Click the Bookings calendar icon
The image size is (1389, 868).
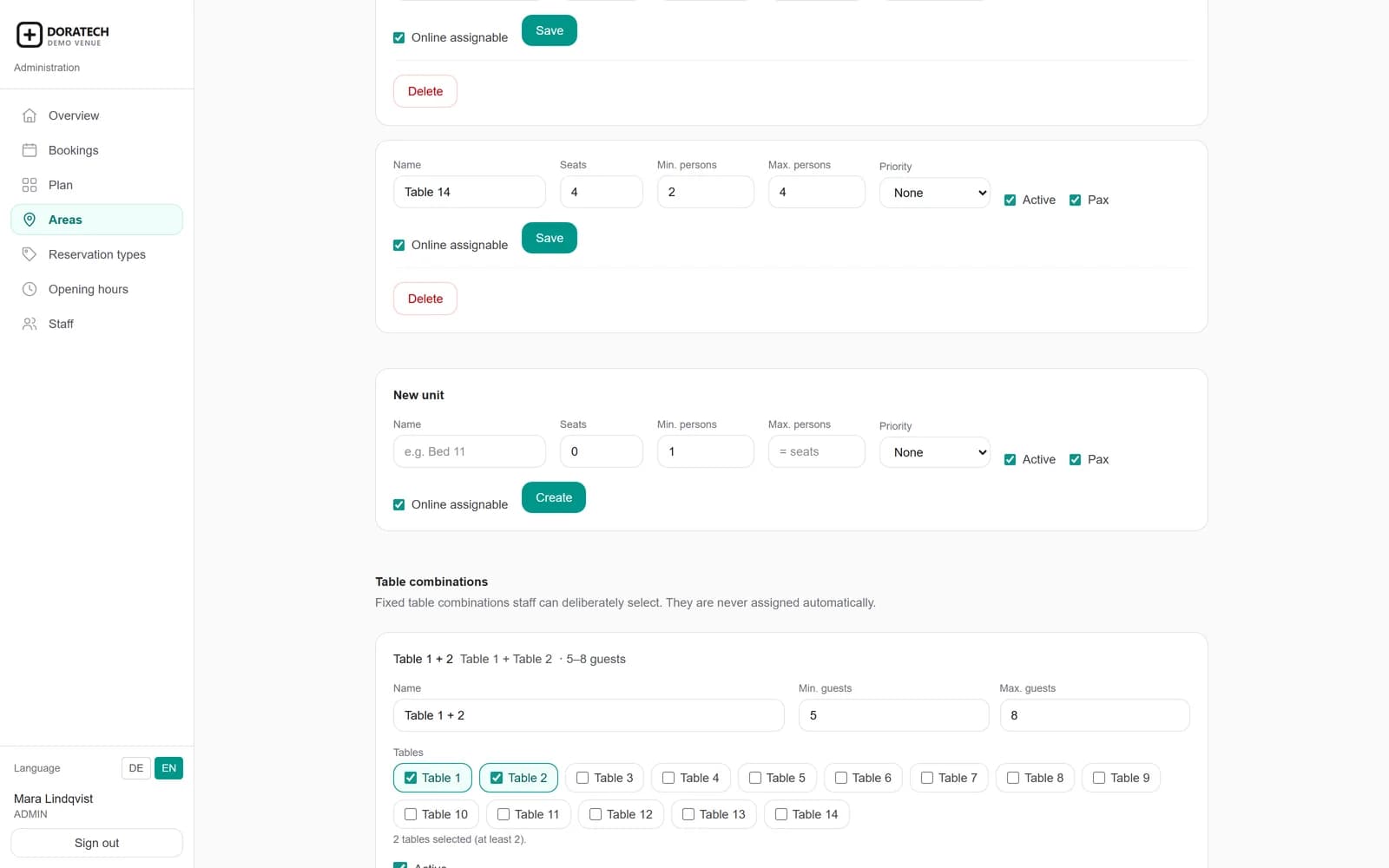30,150
